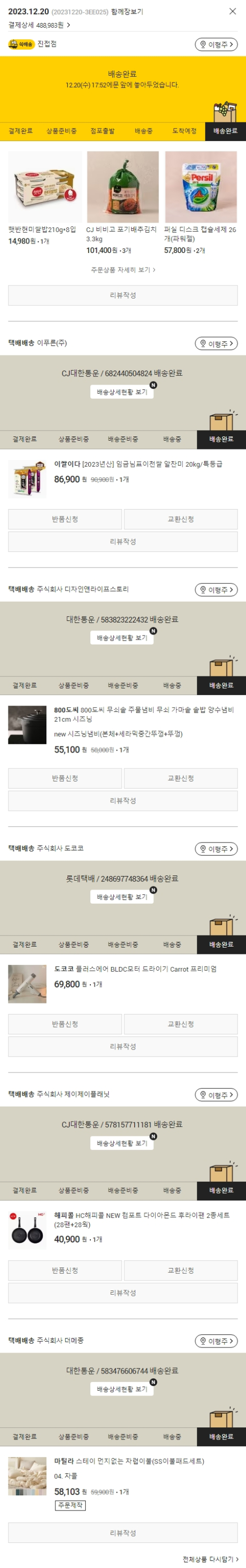Image resolution: width=246 pixels, height=1568 pixels.
Task: Select the 배송완료 tab in the yellow section
Action: tap(225, 131)
